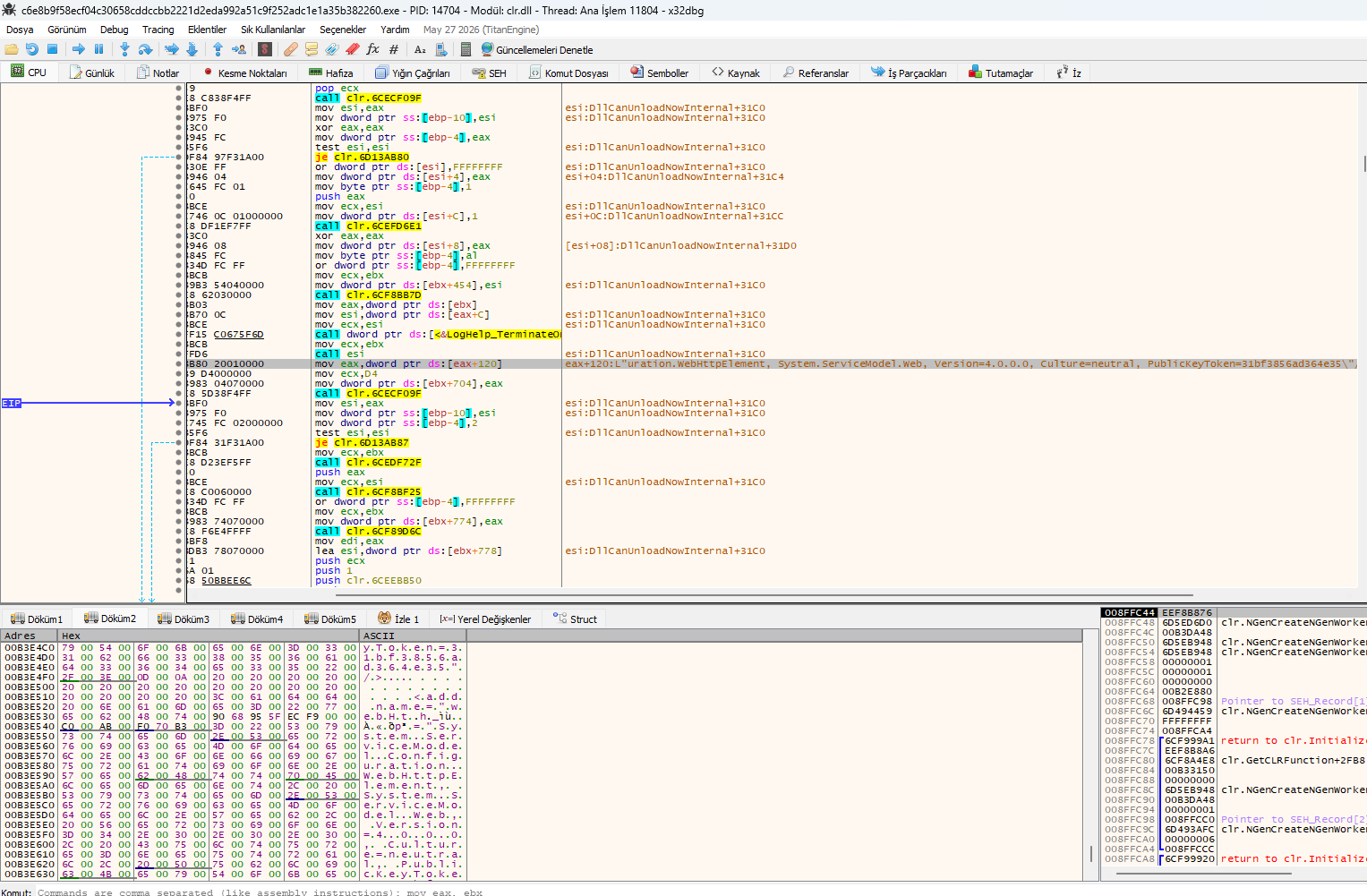Click the Open file folder icon
The height and width of the screenshot is (896, 1367).
[12, 49]
